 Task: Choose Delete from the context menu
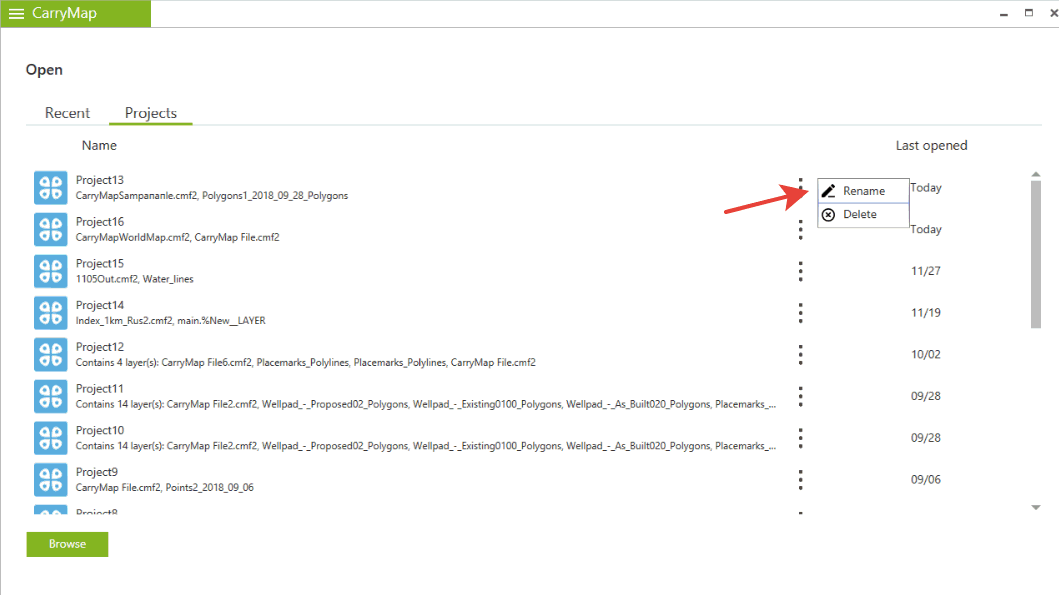pos(859,214)
